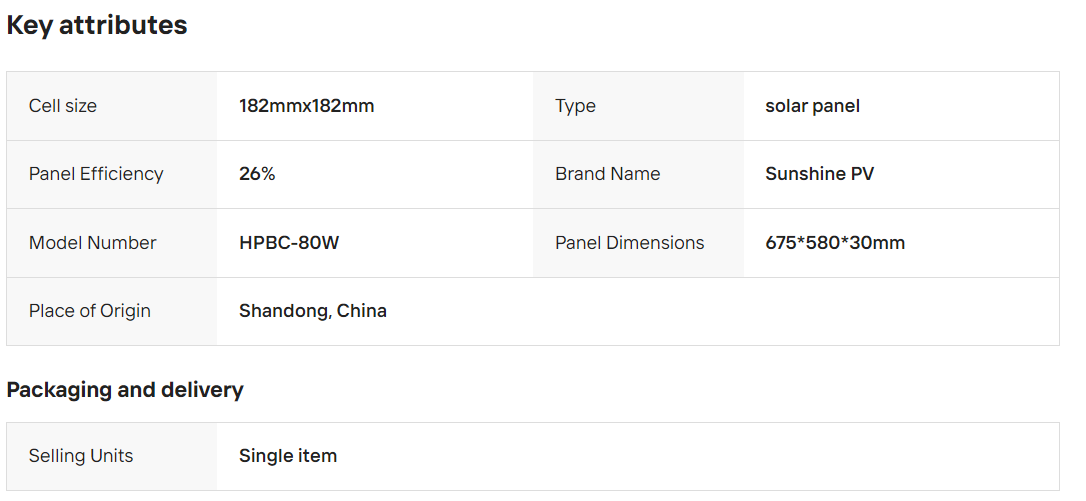Select the Brand Name label
Screen dimensions: 1086x501
[607, 174]
